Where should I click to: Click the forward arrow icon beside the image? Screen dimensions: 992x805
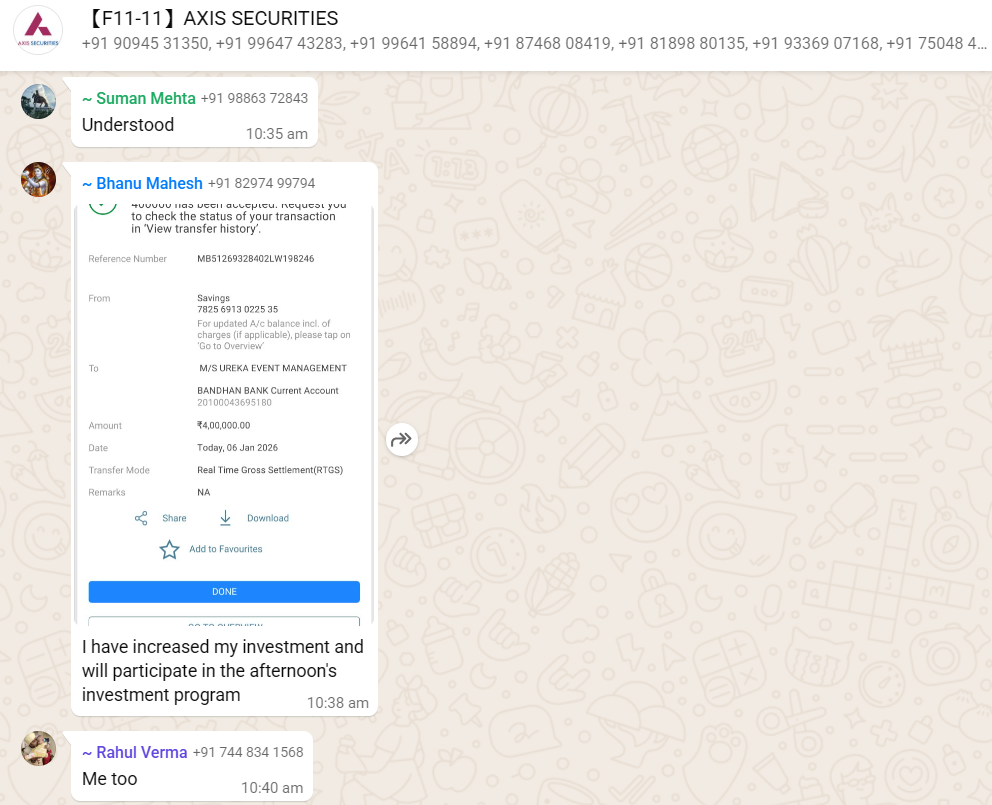[402, 439]
